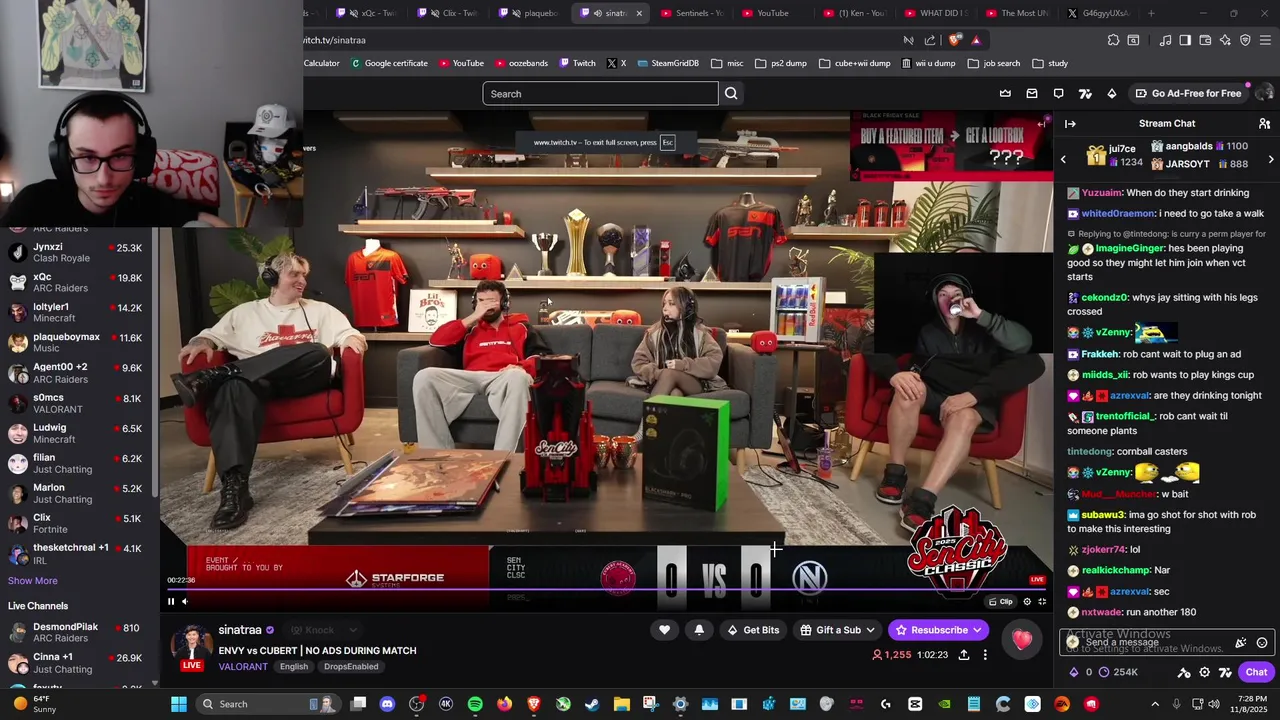Click the Get Bits diamond icon in top bar

[1112, 94]
